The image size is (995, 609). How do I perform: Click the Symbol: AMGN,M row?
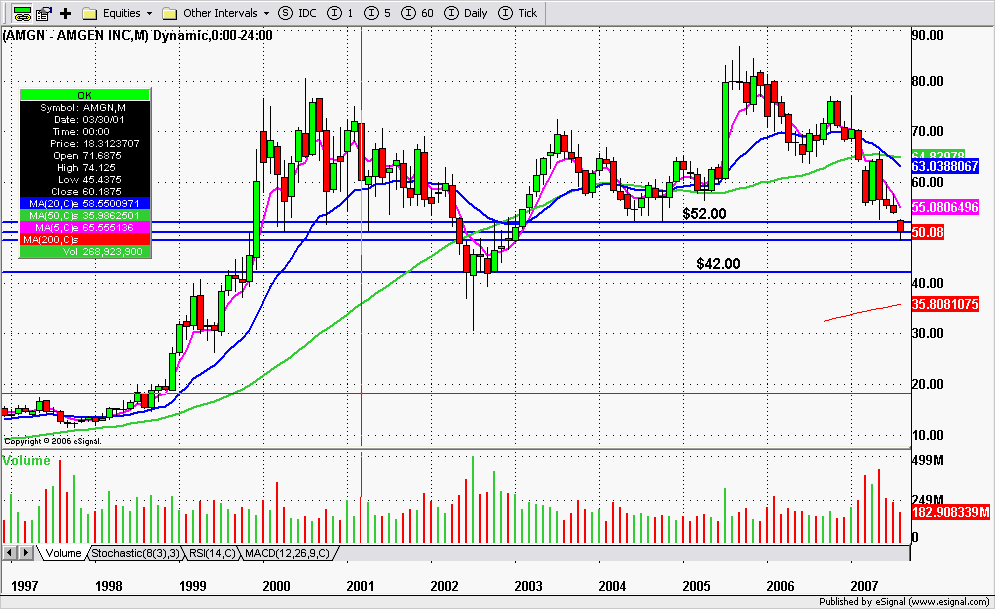[85, 108]
